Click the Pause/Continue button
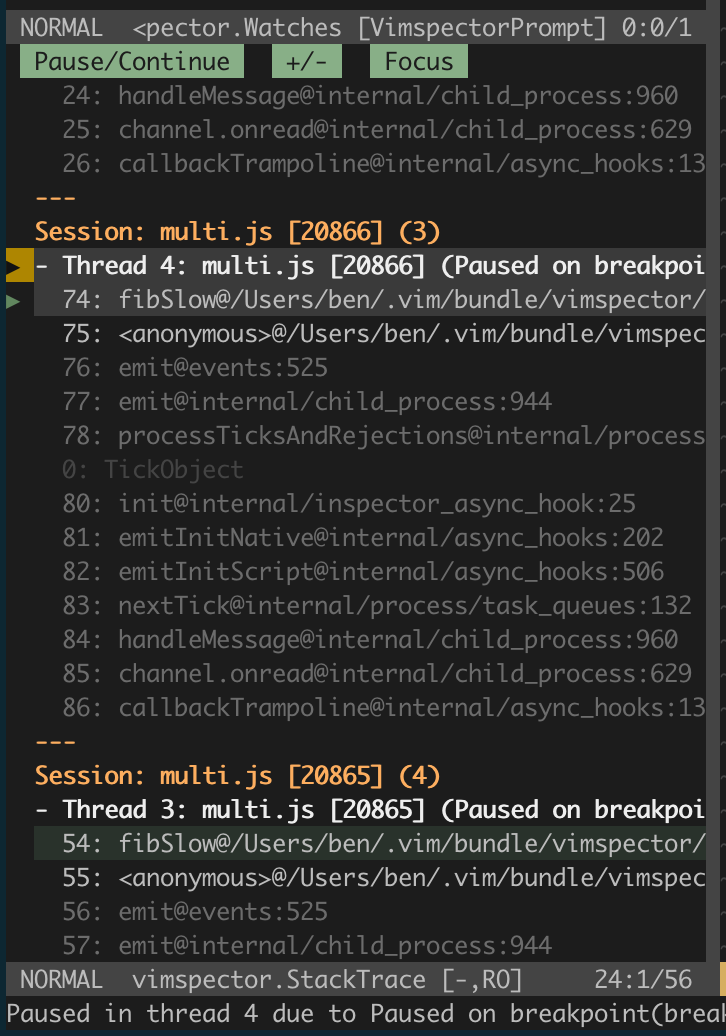This screenshot has width=726, height=1036. pos(132,61)
